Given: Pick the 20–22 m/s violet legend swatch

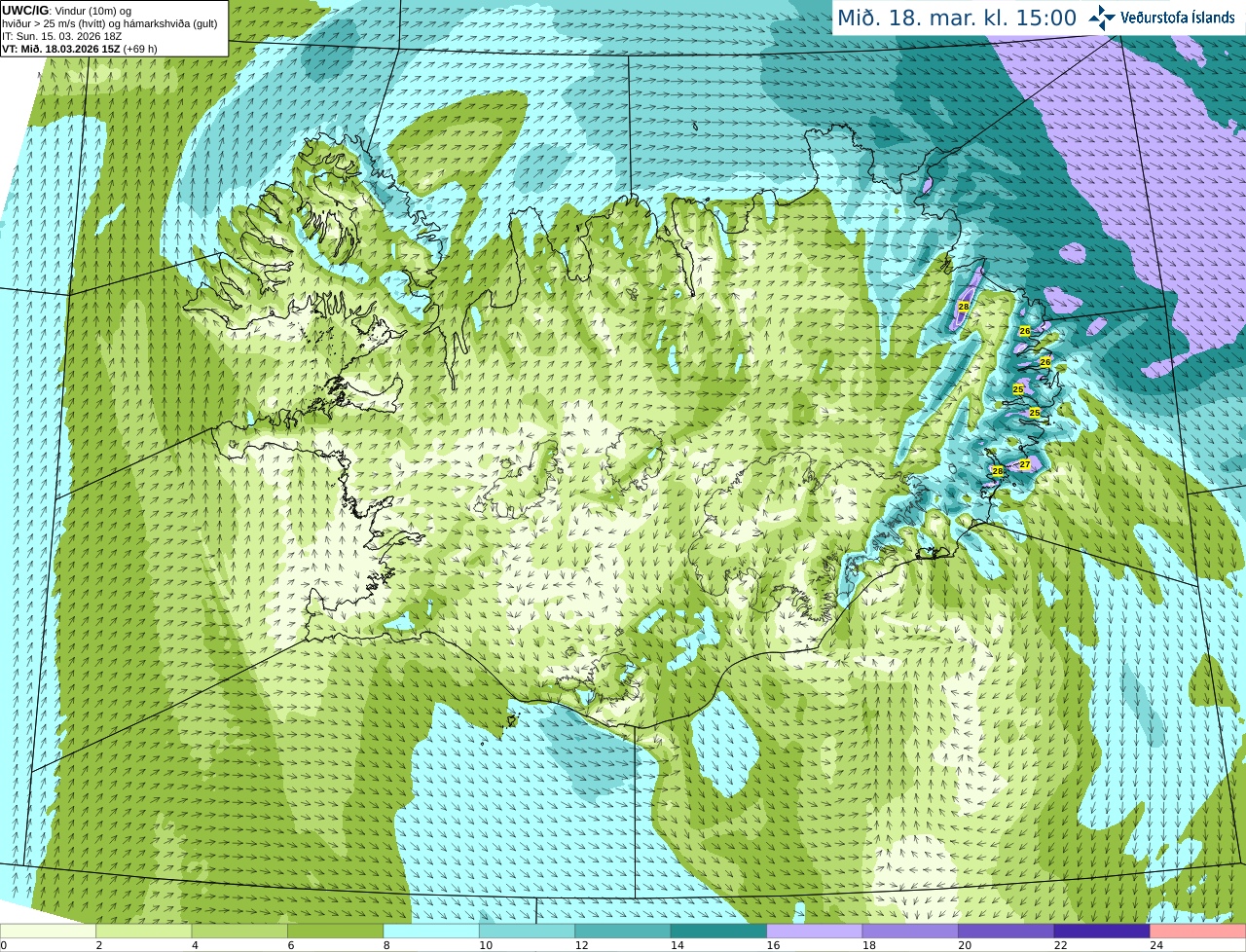Looking at the screenshot, I should pos(1007,931).
